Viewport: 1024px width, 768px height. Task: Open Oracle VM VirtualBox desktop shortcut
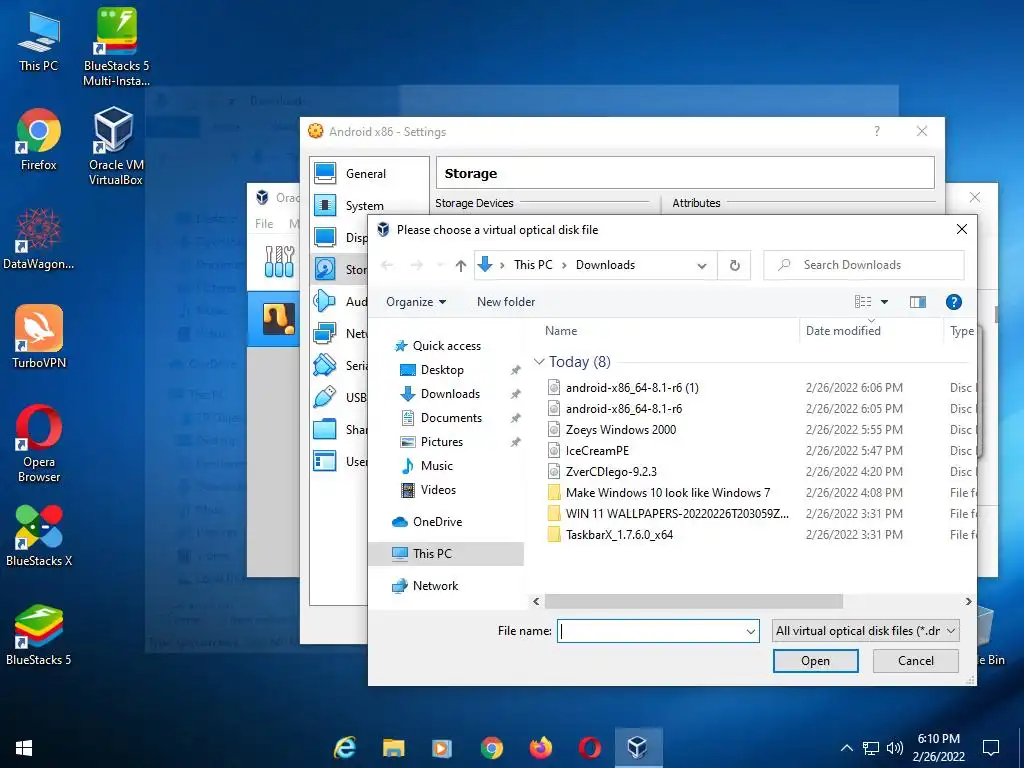116,146
